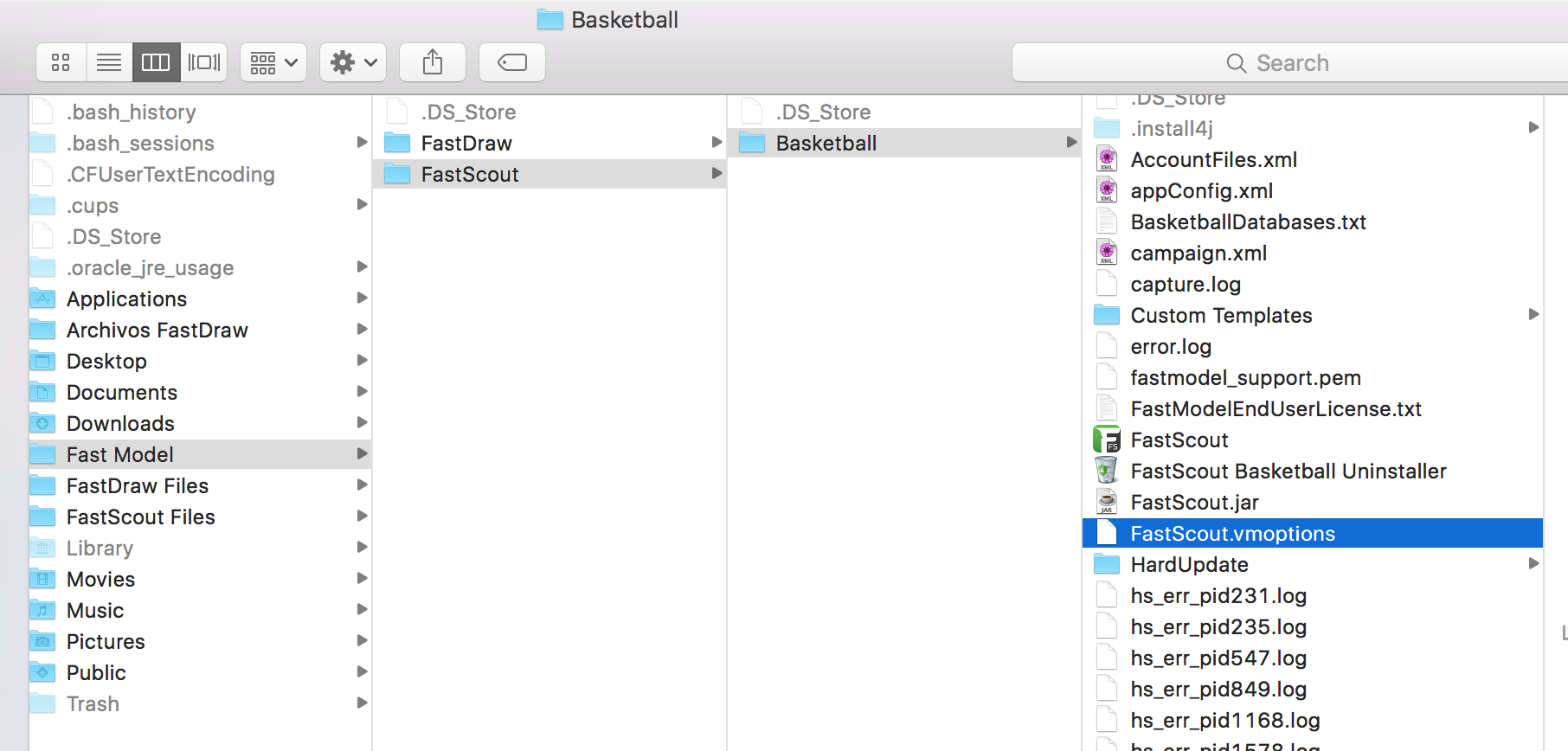Click the HardUpdate folder icon
This screenshot has height=751, width=1568.
click(1107, 565)
